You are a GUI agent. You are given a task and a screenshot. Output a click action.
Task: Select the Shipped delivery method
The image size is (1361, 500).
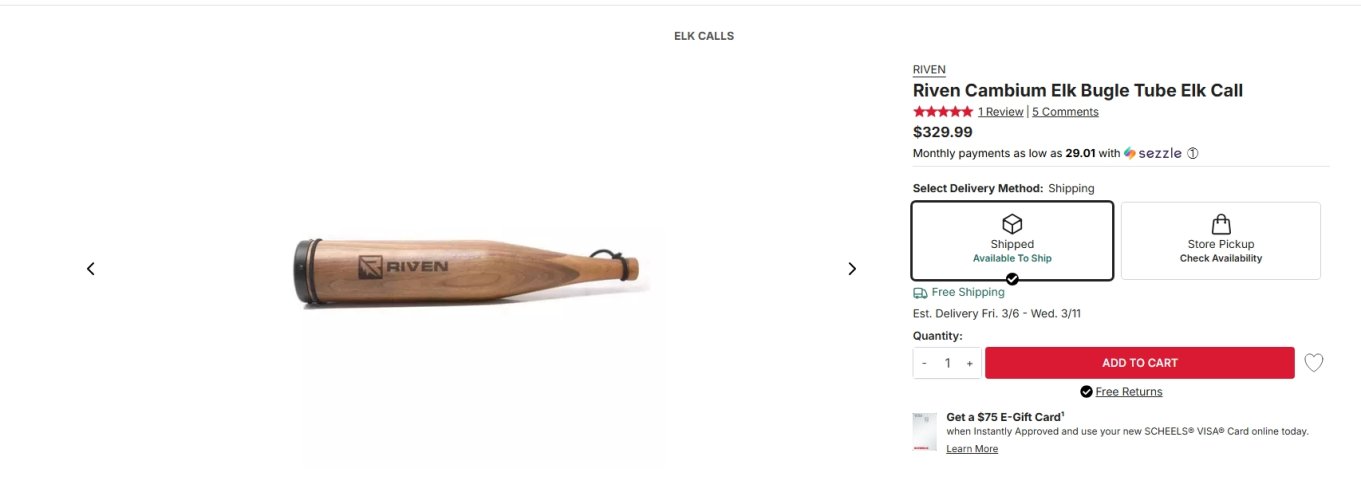(x=1012, y=241)
